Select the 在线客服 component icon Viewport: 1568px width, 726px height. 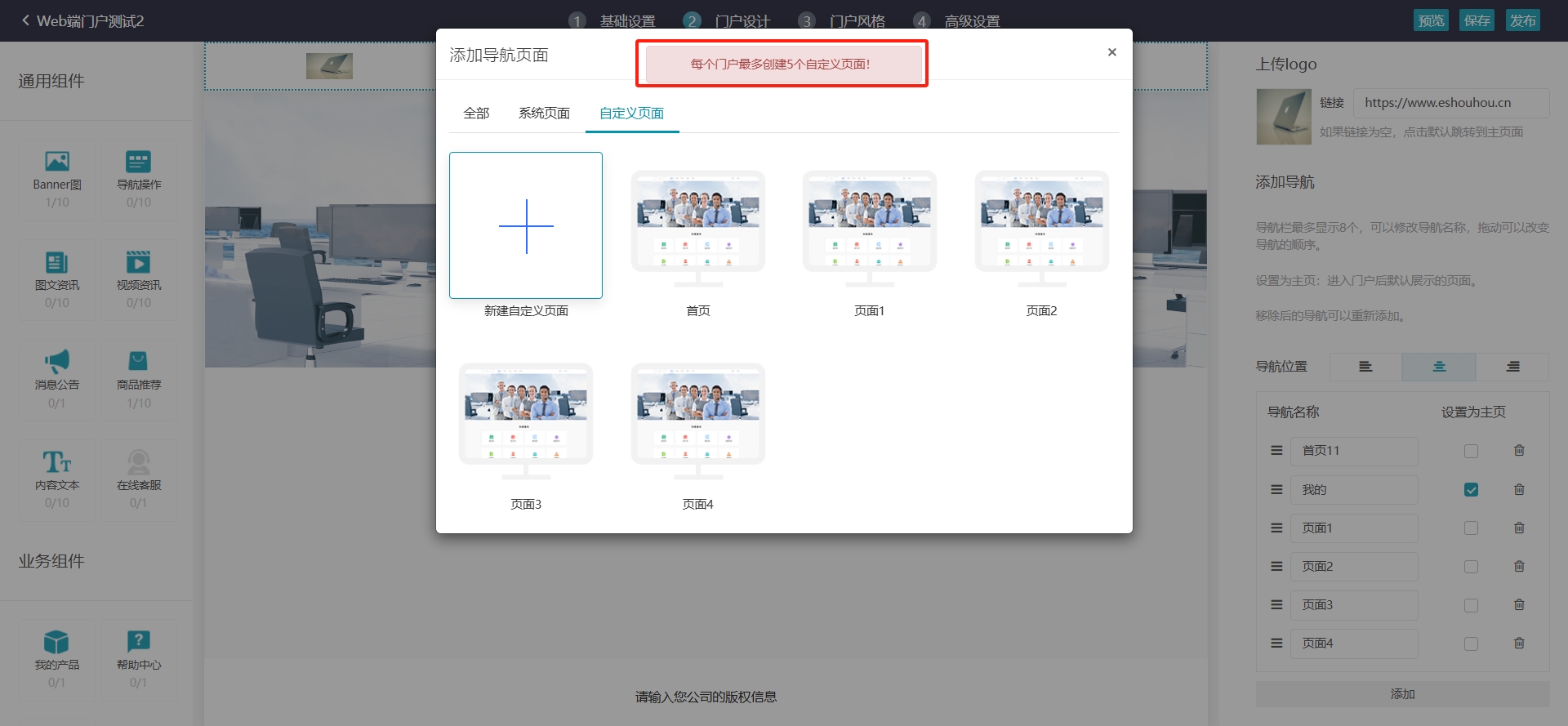(139, 461)
